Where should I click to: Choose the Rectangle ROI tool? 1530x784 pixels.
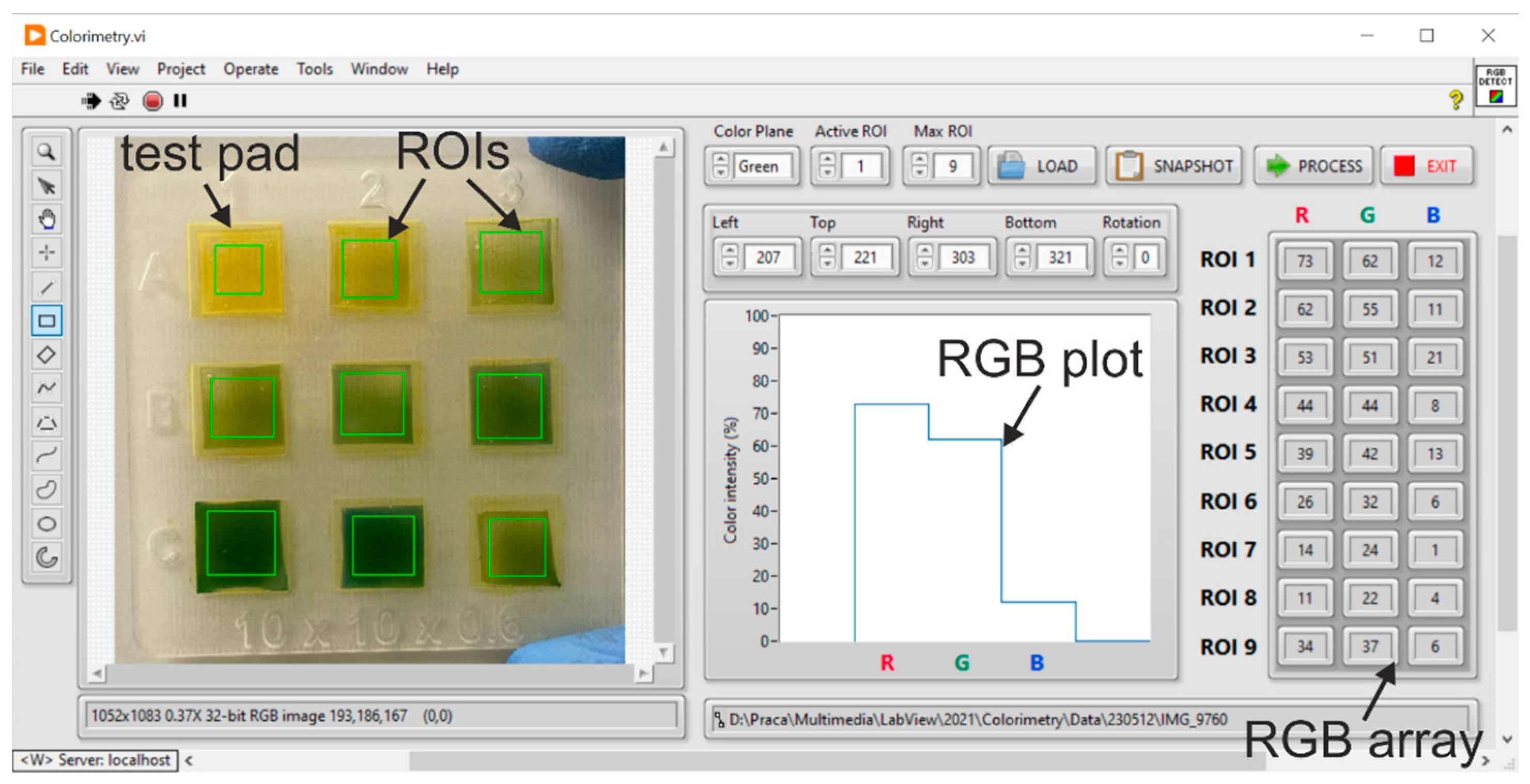click(x=47, y=321)
